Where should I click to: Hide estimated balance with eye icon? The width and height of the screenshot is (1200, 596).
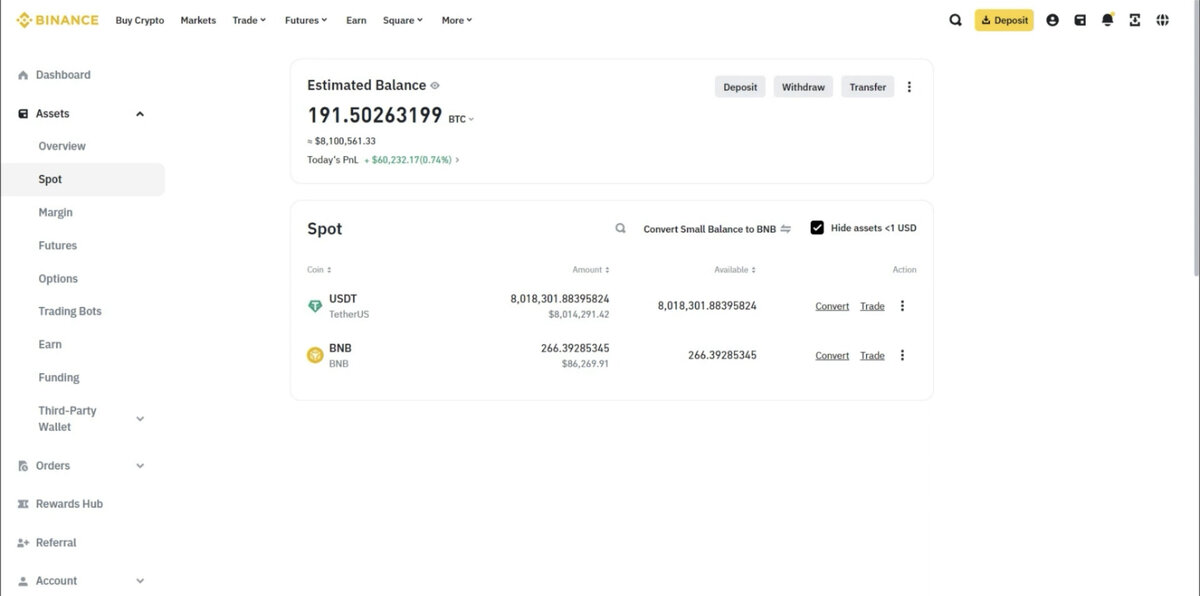(435, 86)
